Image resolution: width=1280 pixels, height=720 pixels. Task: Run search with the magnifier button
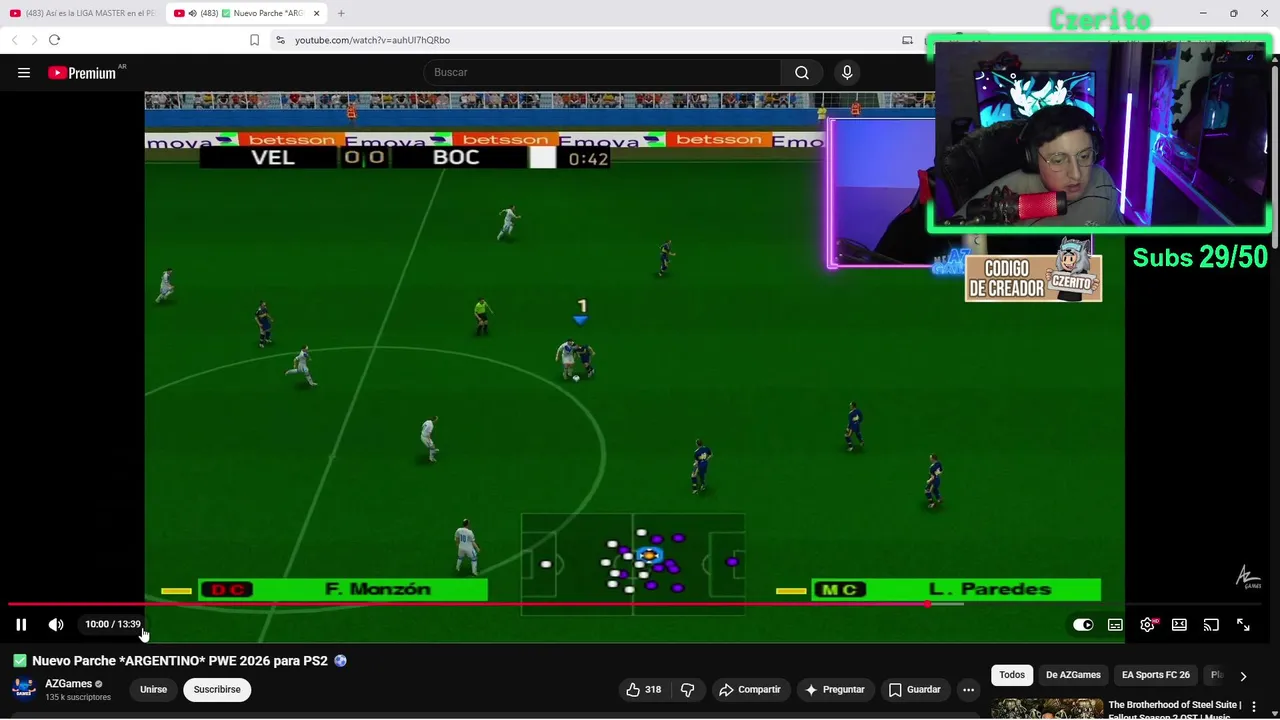click(x=802, y=72)
